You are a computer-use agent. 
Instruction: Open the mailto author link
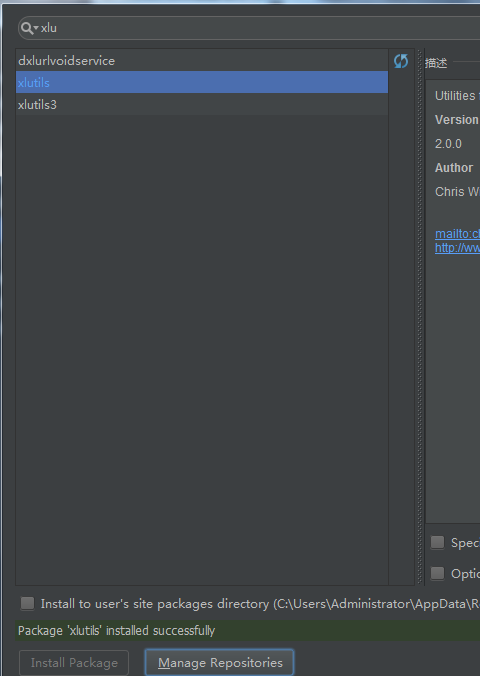click(457, 234)
